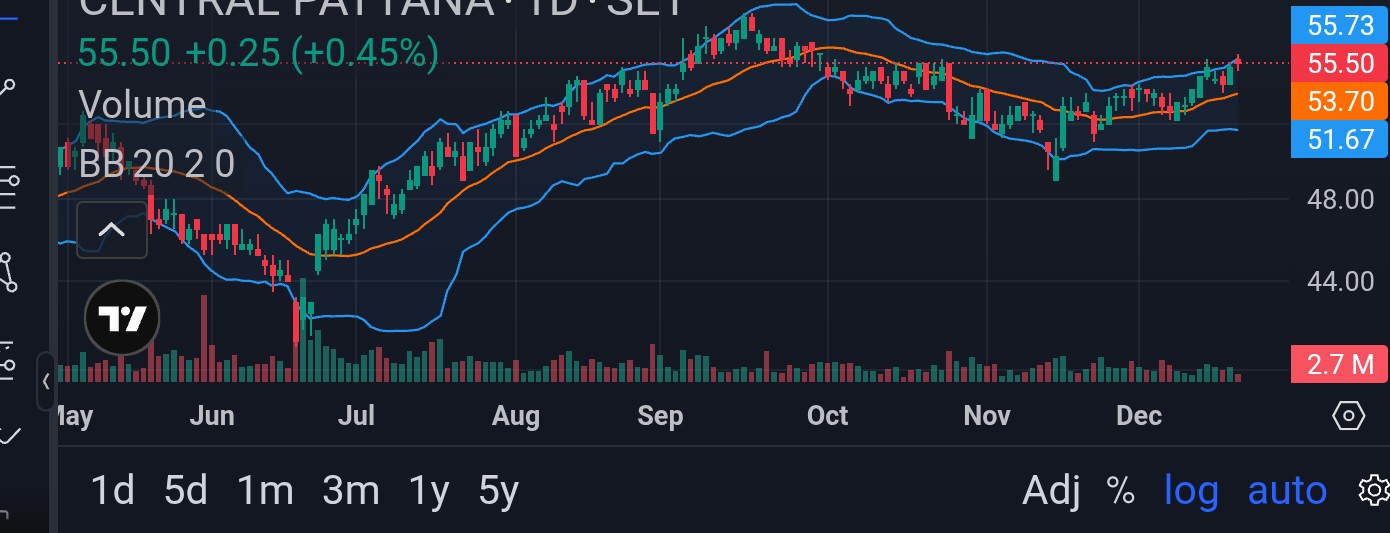Select the 1d time range
1390x533 pixels.
pyautogui.click(x=112, y=490)
